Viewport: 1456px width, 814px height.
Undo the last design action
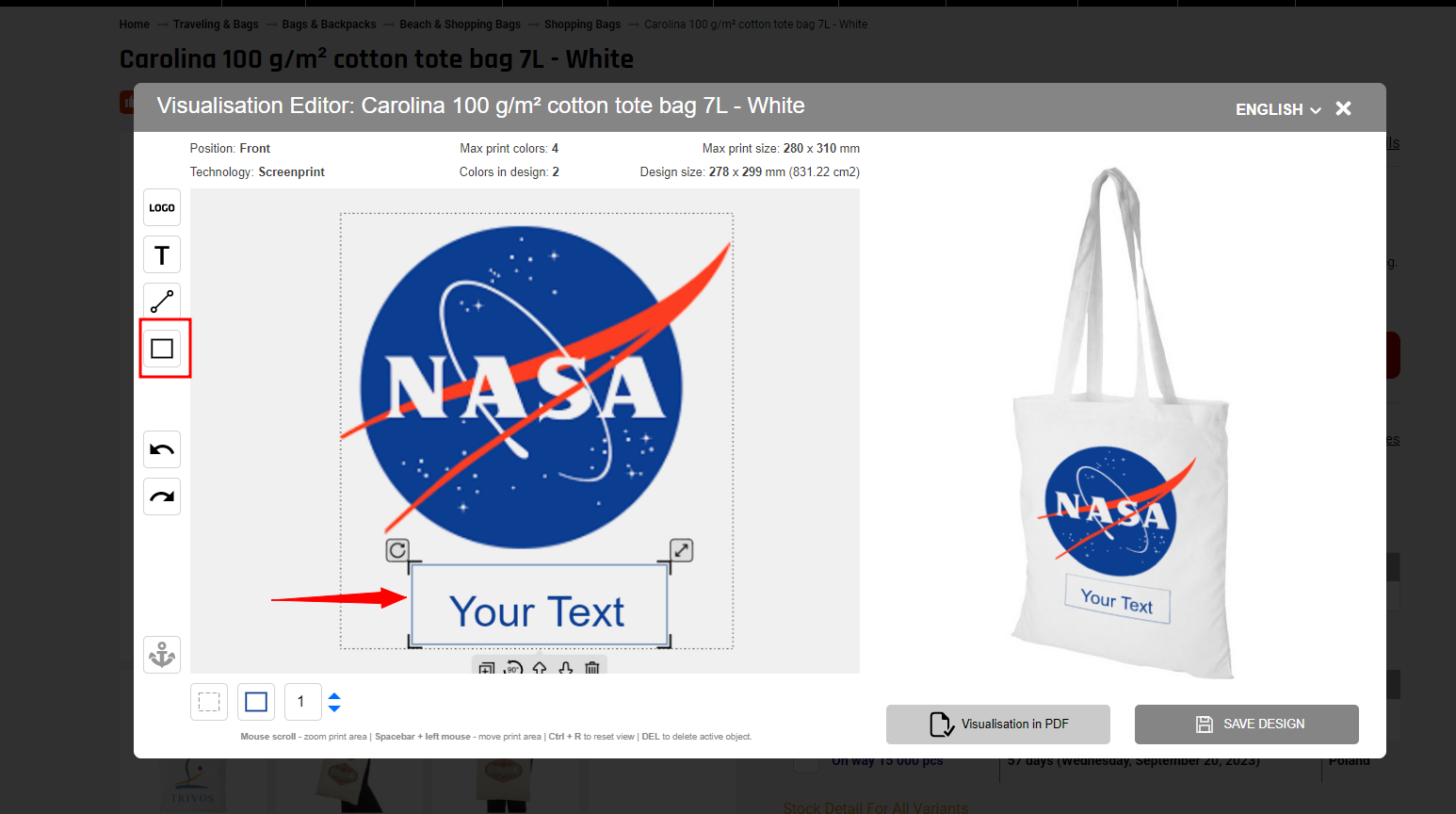tap(162, 449)
